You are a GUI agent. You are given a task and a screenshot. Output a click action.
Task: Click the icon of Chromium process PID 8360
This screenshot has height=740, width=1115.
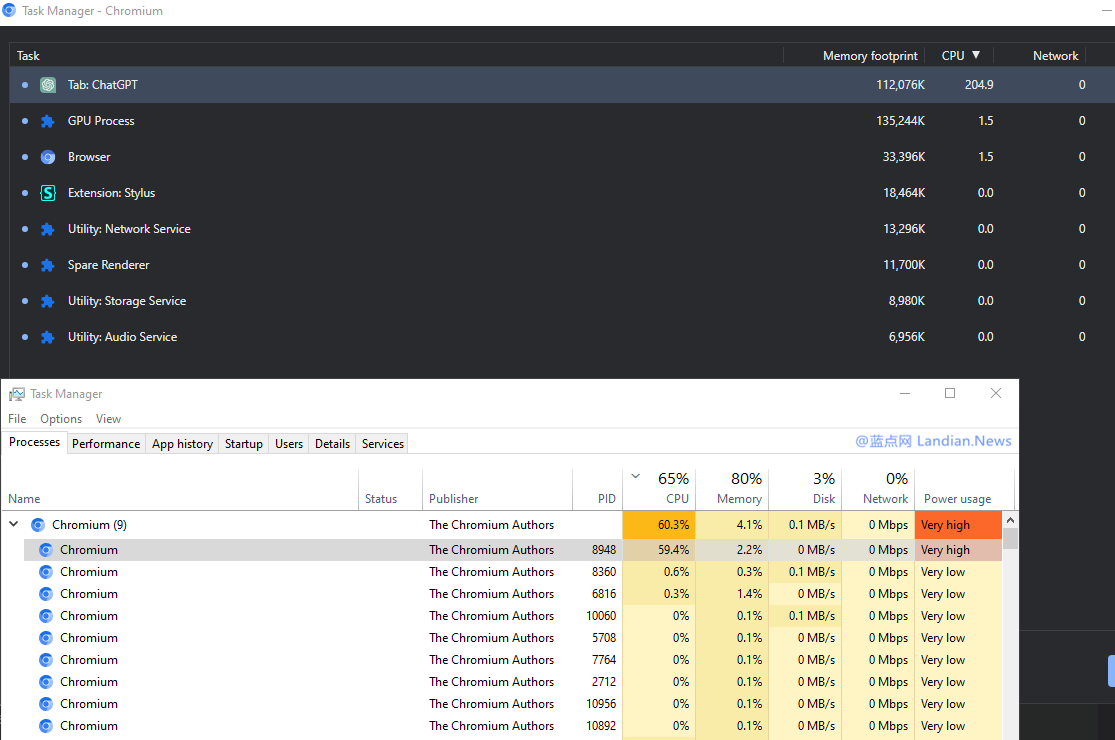point(46,572)
